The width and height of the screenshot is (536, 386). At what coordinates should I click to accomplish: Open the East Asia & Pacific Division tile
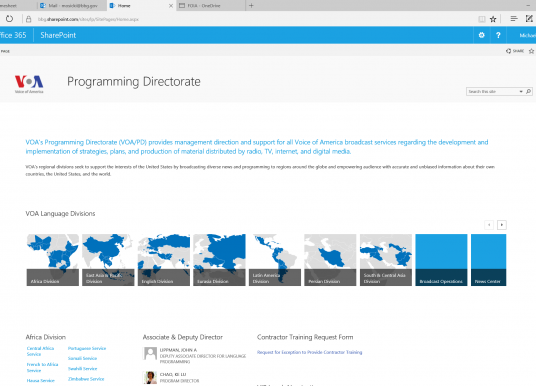point(108,260)
